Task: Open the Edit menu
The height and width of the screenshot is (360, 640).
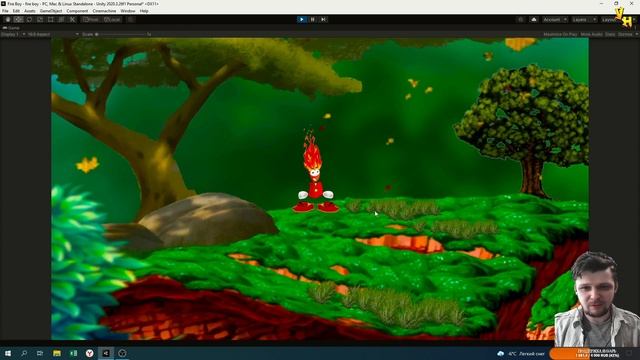Action: [x=16, y=11]
